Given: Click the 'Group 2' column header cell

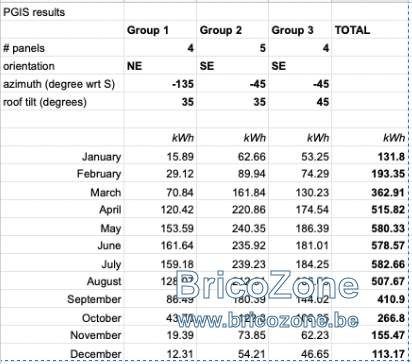Looking at the screenshot, I should coord(232,30).
